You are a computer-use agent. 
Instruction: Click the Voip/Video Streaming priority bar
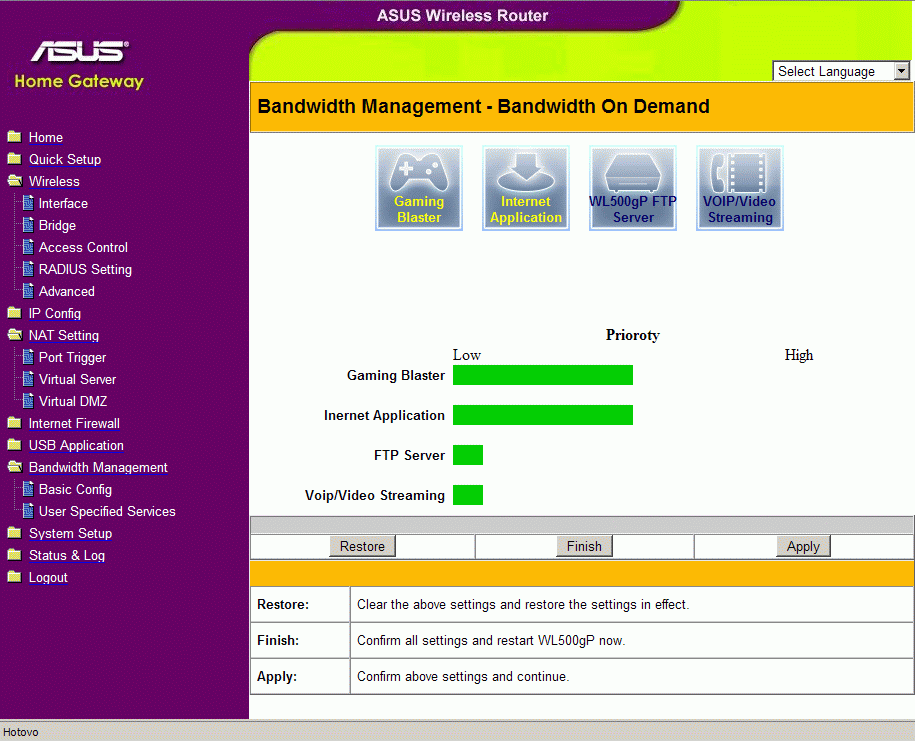[468, 495]
